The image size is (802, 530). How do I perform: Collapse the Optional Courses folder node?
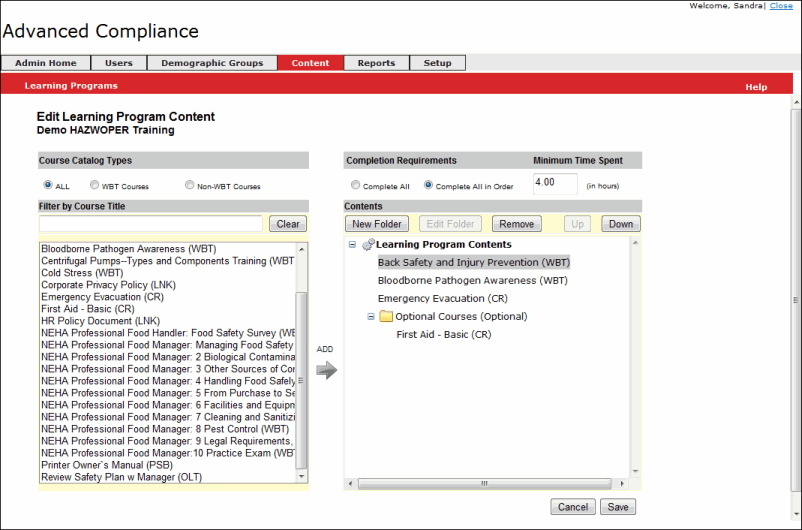pyautogui.click(x=371, y=317)
